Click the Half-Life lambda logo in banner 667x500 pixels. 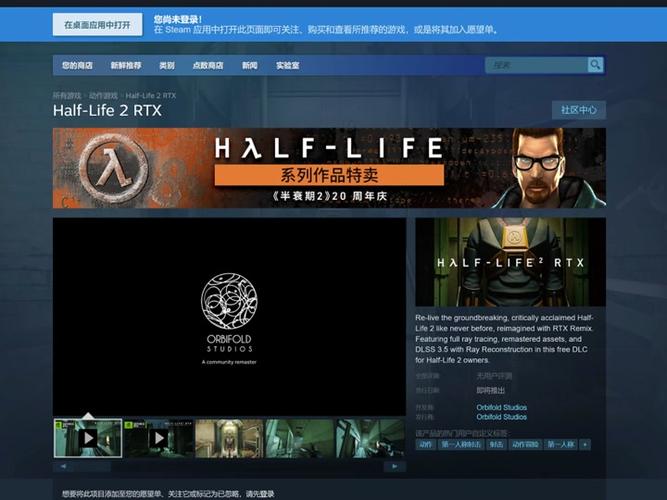tap(114, 168)
